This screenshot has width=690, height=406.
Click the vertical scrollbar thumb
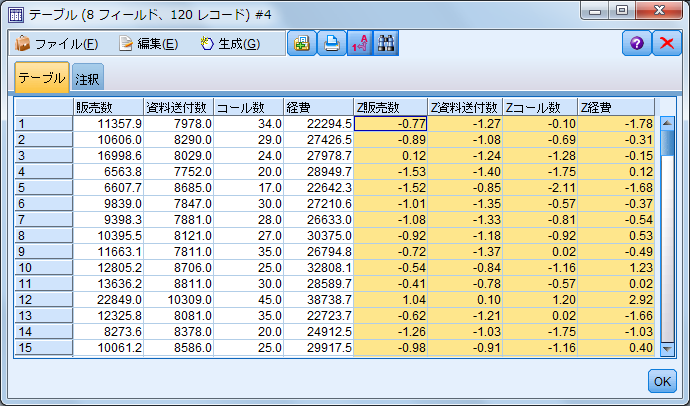click(667, 143)
